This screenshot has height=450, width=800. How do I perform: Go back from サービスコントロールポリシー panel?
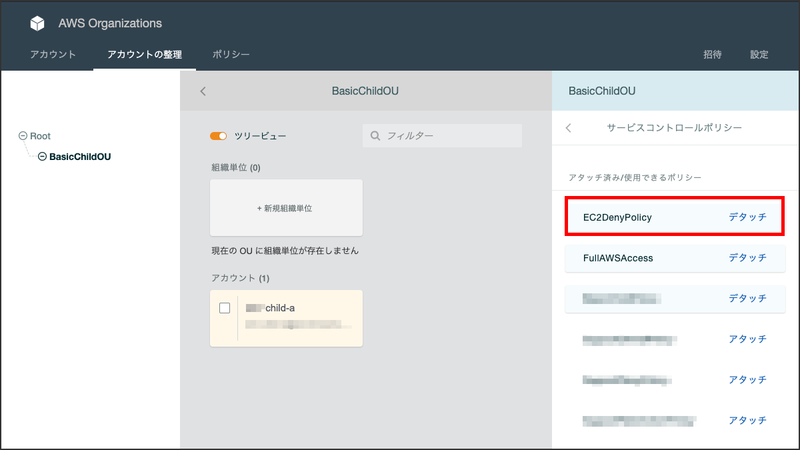pyautogui.click(x=568, y=128)
